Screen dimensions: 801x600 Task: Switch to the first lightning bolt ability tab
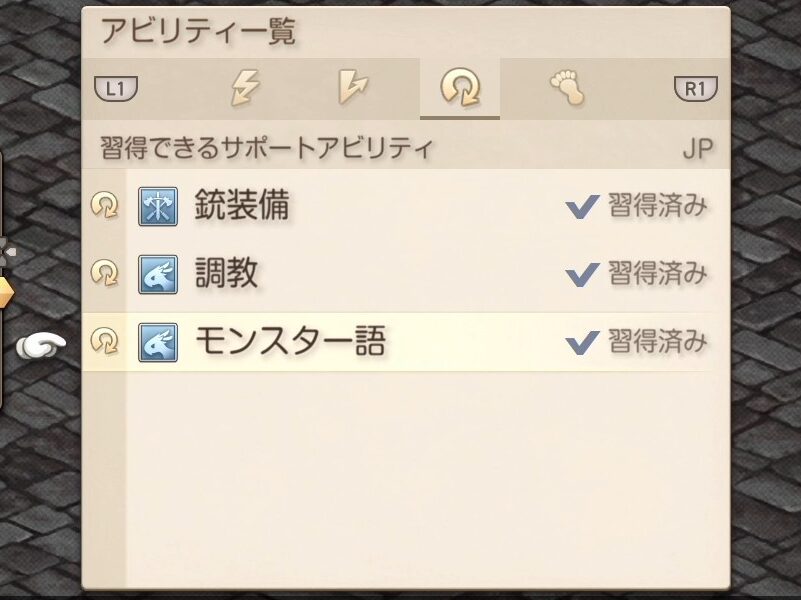tap(246, 89)
